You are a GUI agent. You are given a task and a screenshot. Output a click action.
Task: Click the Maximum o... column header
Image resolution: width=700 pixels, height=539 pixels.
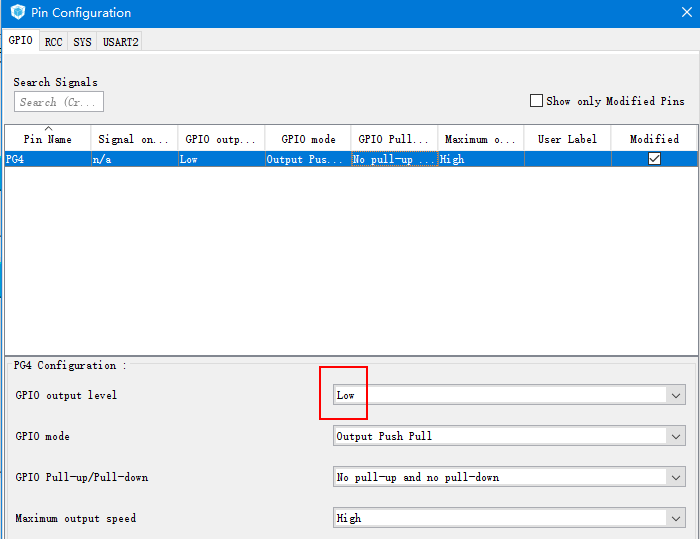(x=481, y=139)
